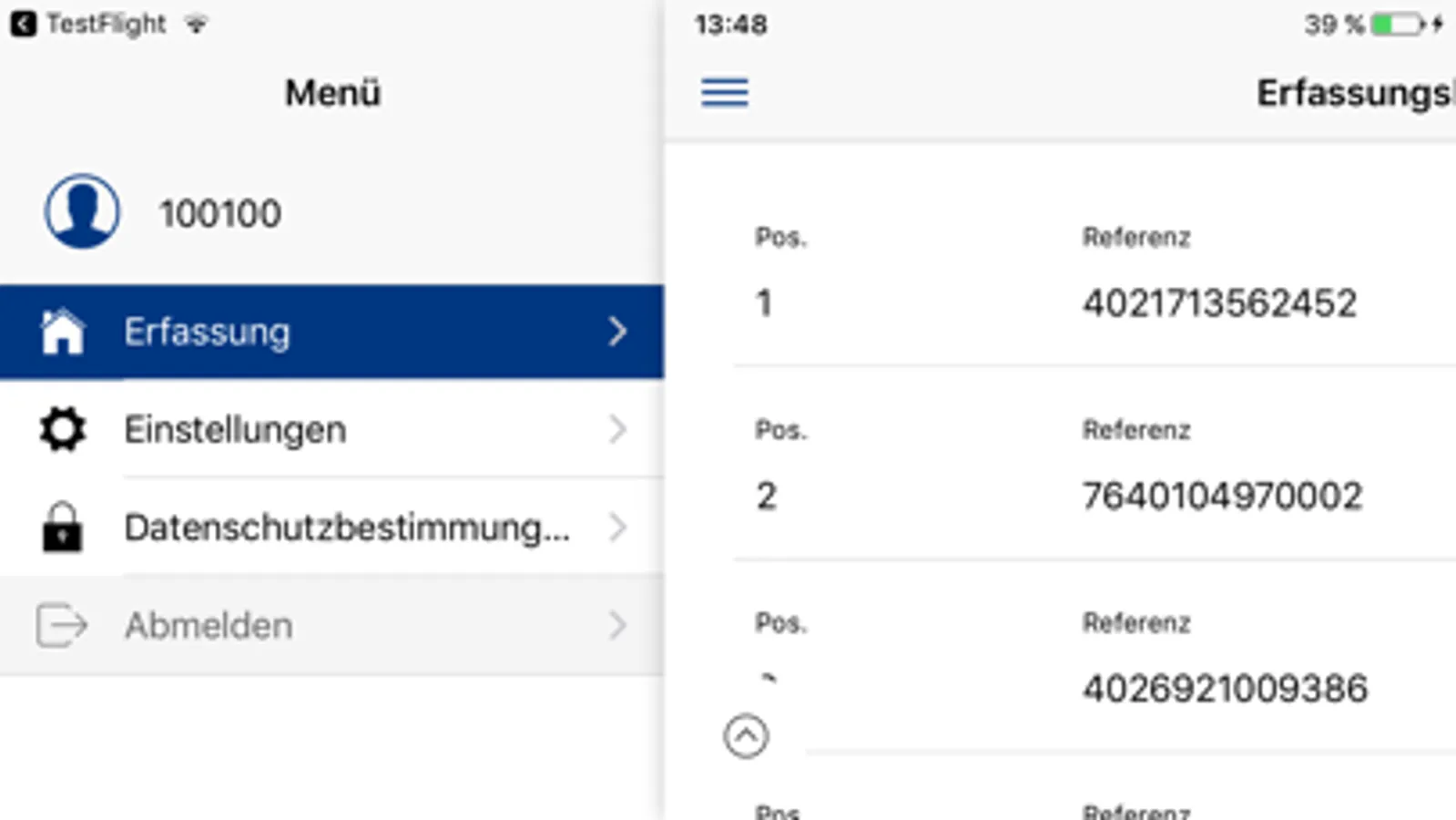Viewport: 1456px width, 820px height.
Task: Select the Datenschutzbestimmung menu entry
Action: (346, 528)
